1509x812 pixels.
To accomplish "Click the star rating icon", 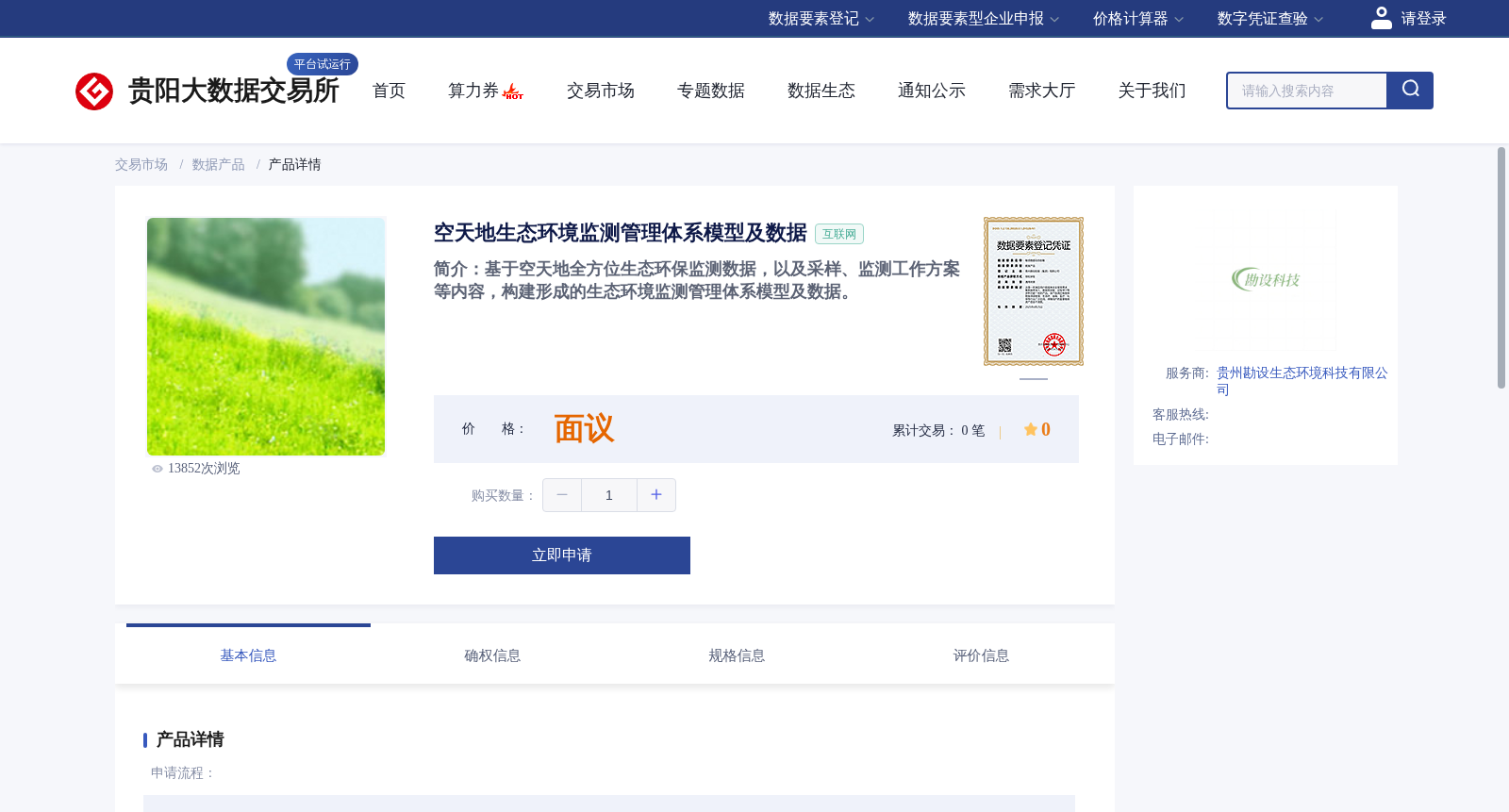I will (x=1030, y=429).
